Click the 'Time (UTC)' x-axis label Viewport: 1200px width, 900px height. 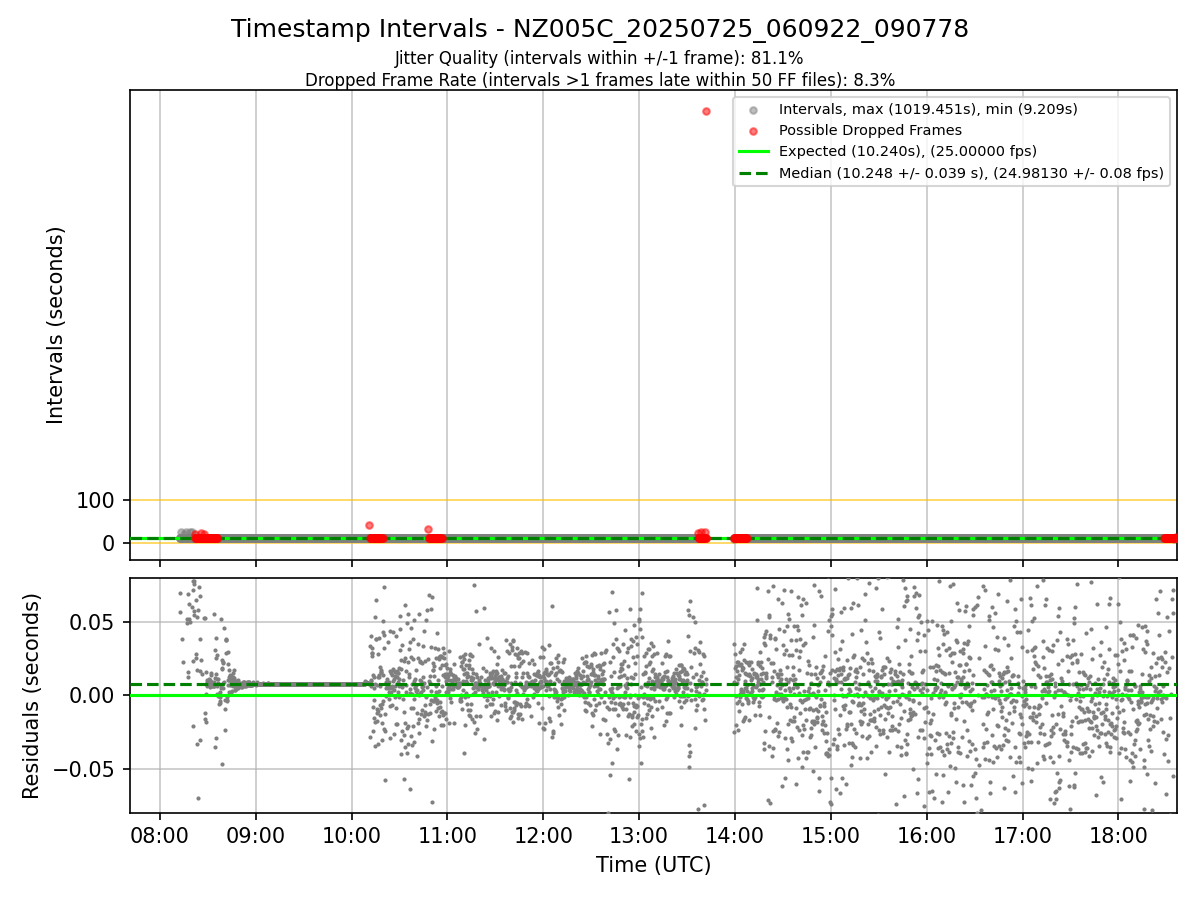tap(653, 865)
